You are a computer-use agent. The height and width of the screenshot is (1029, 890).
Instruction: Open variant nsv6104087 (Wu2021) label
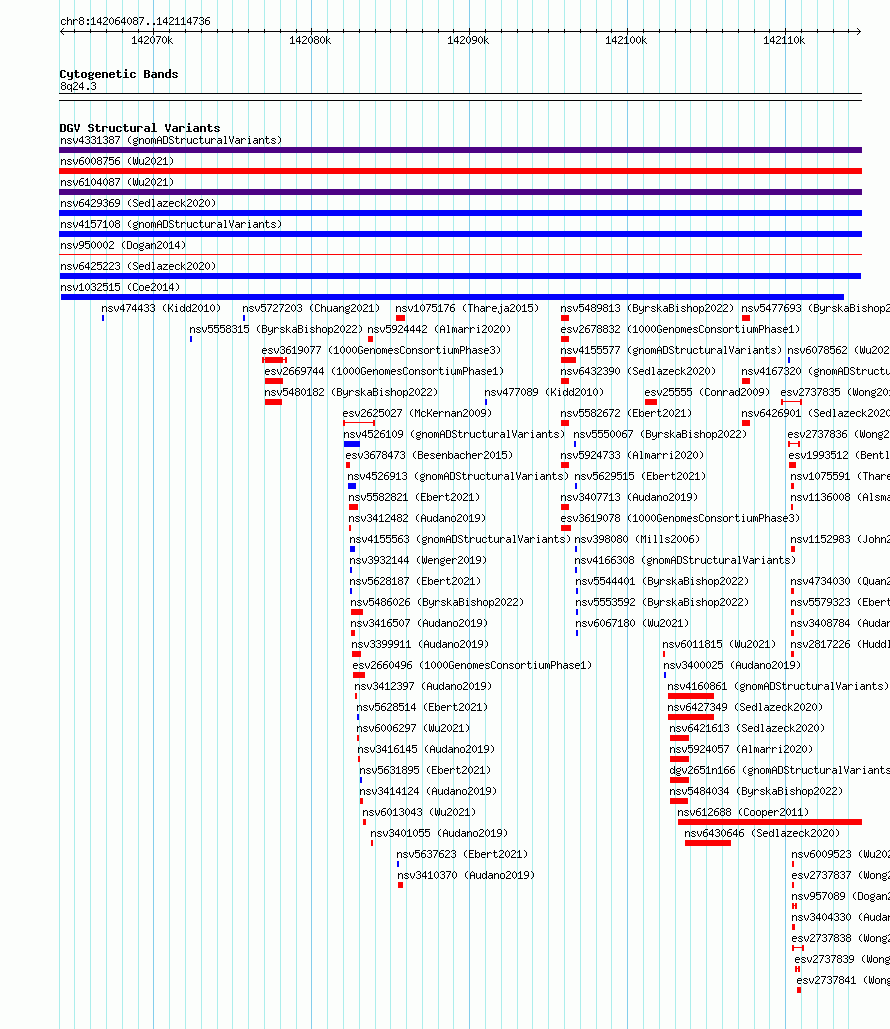click(117, 182)
